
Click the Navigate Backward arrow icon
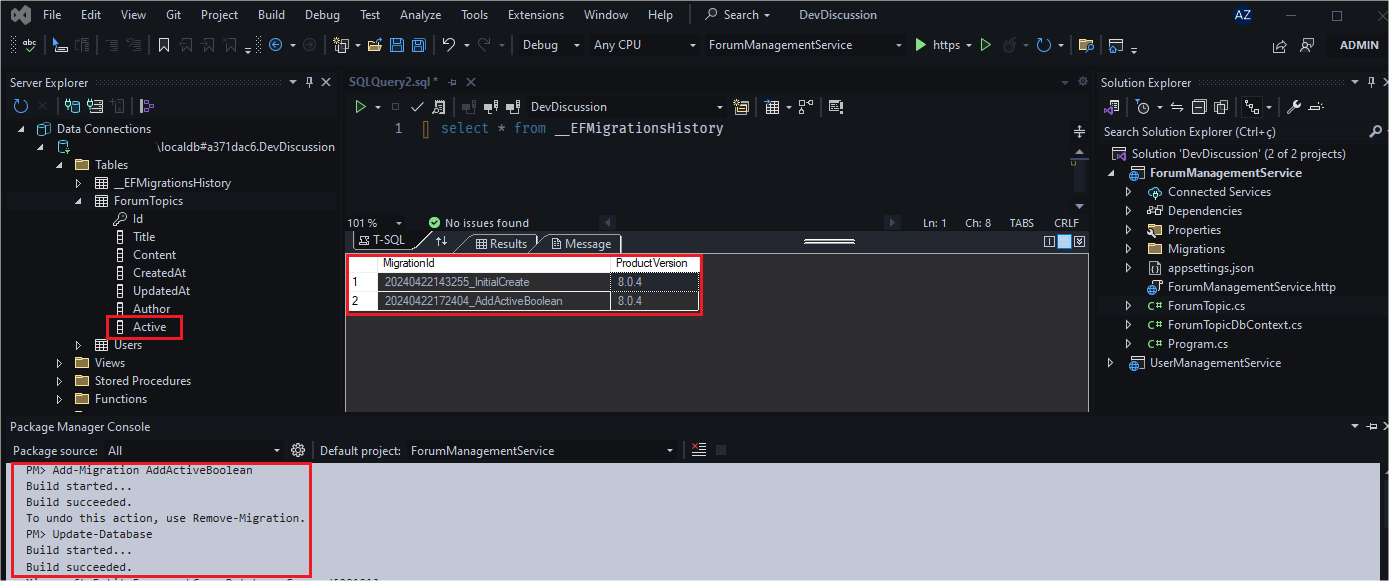(x=275, y=45)
